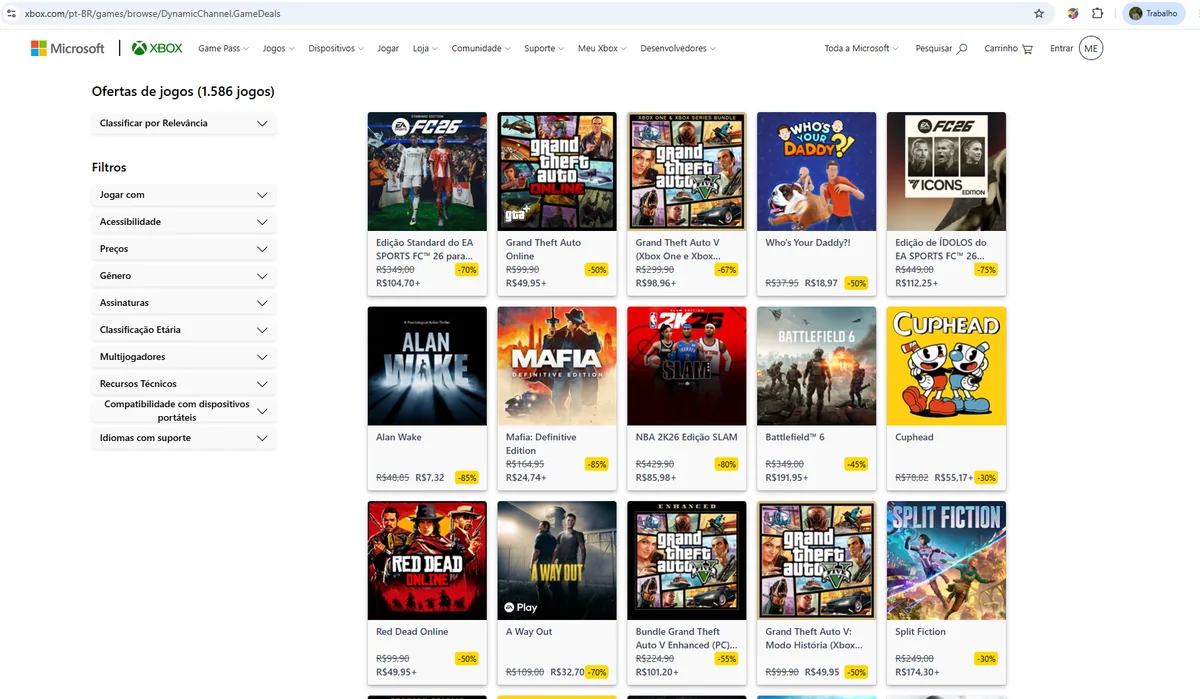Open the Mafia Definitive Edition cover
1200x699 pixels.
click(x=557, y=366)
